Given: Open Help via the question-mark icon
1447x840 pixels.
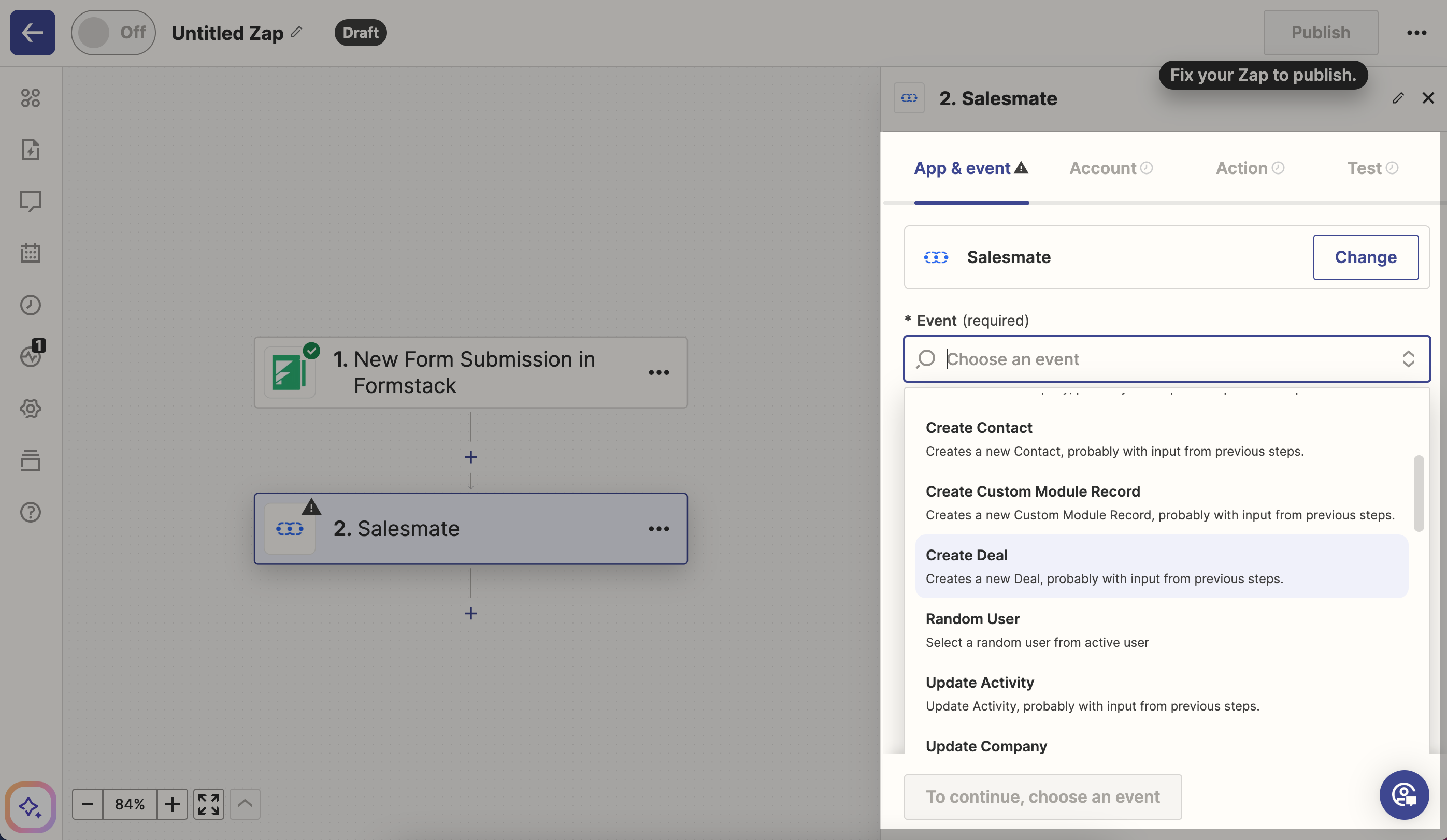Looking at the screenshot, I should coord(31,512).
